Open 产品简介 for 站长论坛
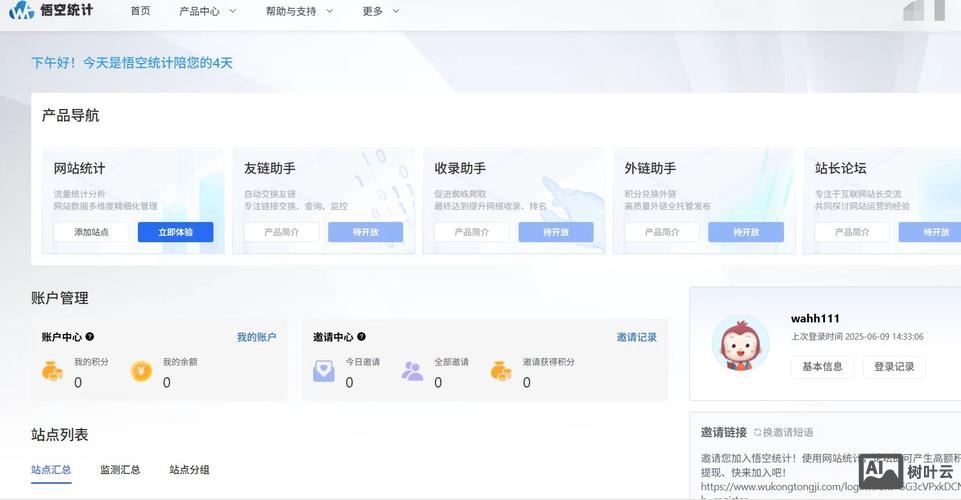The height and width of the screenshot is (500, 961). 852,232
